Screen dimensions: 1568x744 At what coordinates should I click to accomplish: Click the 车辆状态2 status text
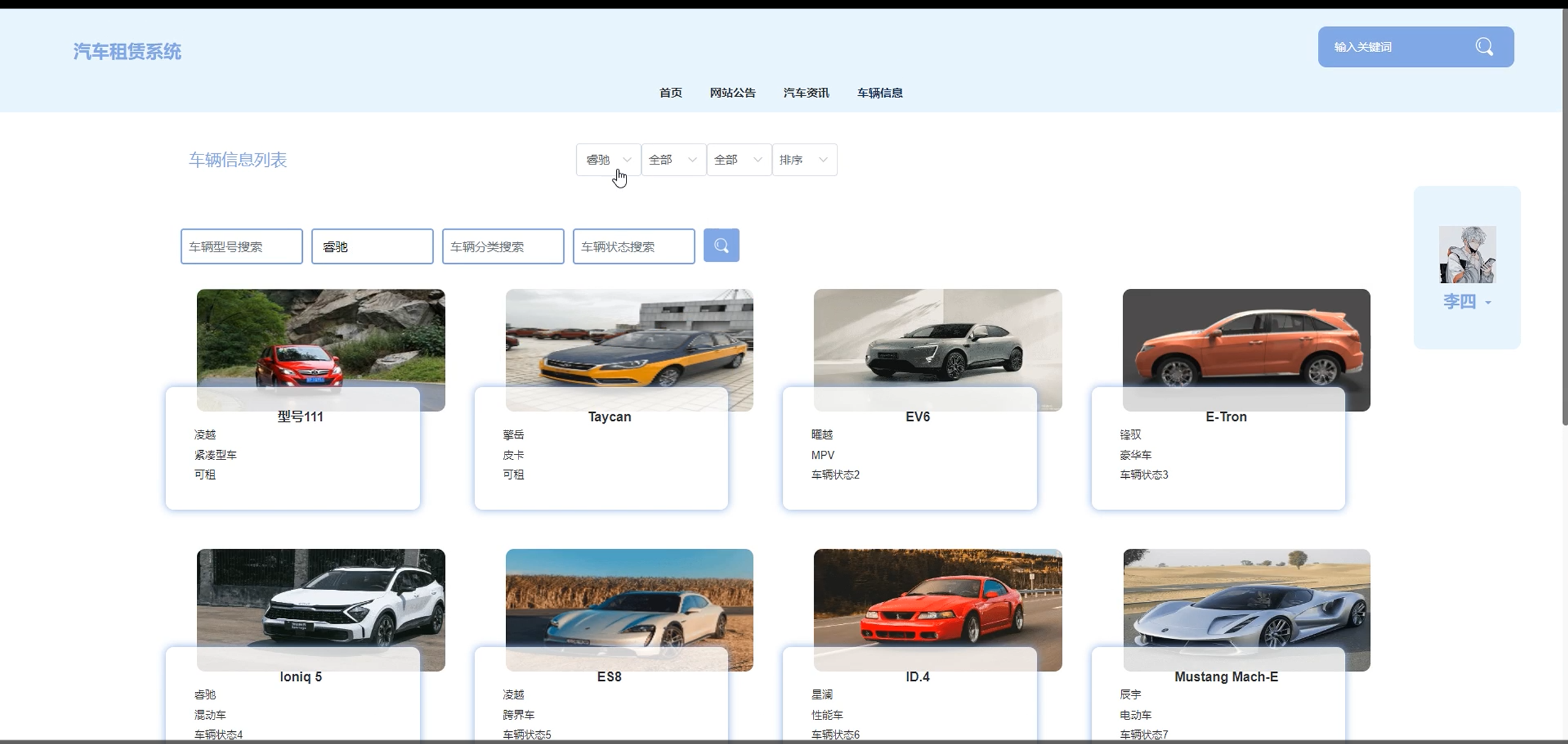pyautogui.click(x=835, y=475)
